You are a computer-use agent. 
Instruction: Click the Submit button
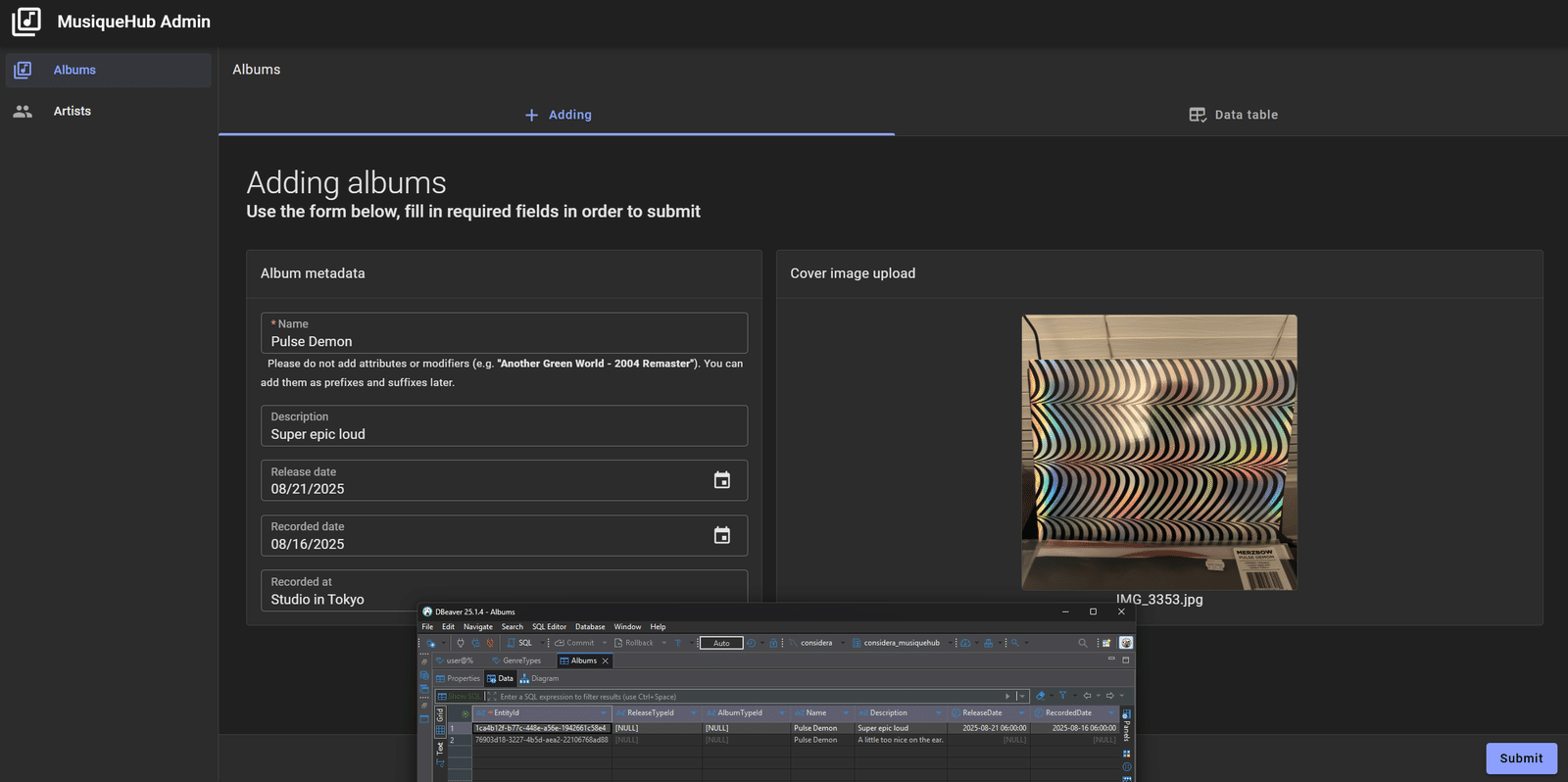1521,758
